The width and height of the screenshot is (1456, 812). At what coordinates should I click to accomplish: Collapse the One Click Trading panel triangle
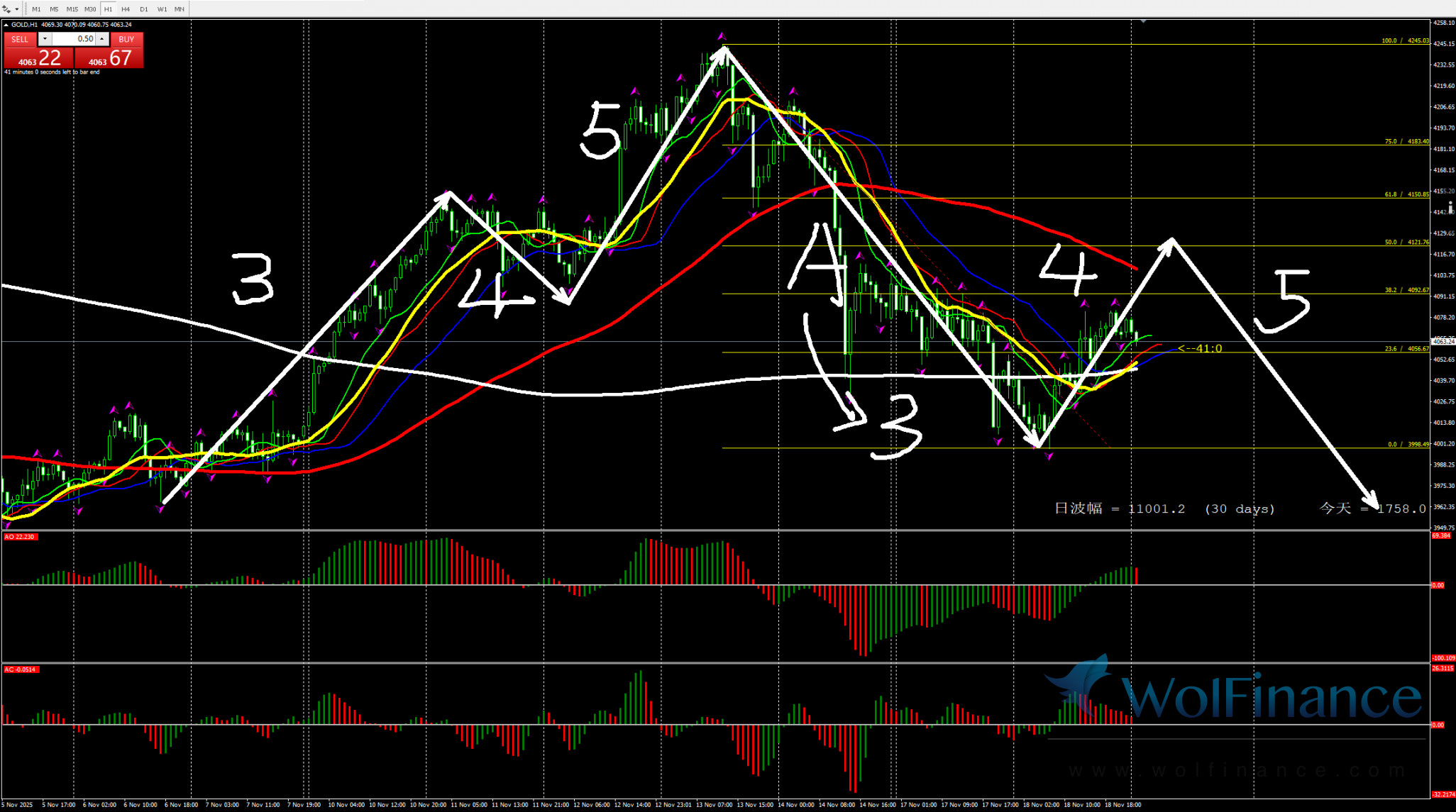(x=6, y=25)
